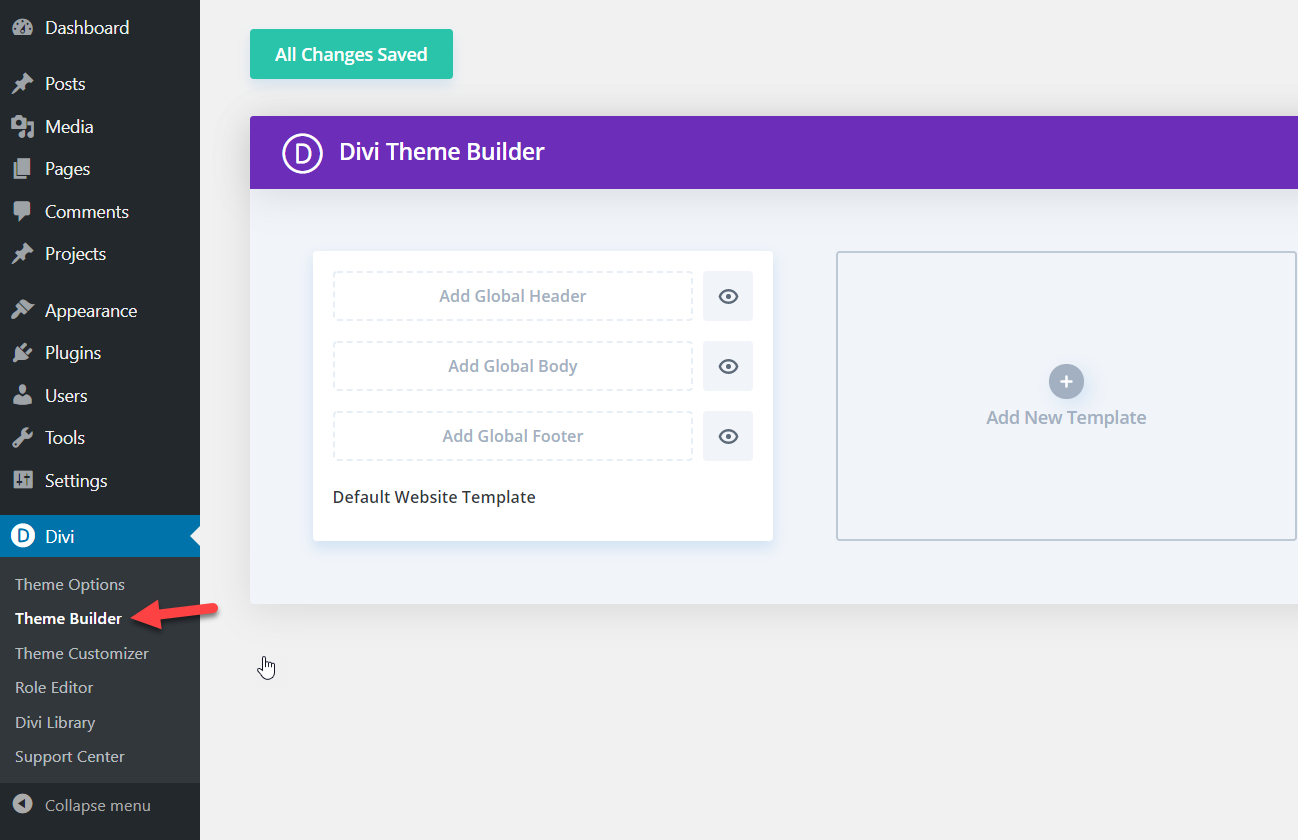Click the Posts pushpin icon
This screenshot has height=840, width=1298.
tap(22, 84)
